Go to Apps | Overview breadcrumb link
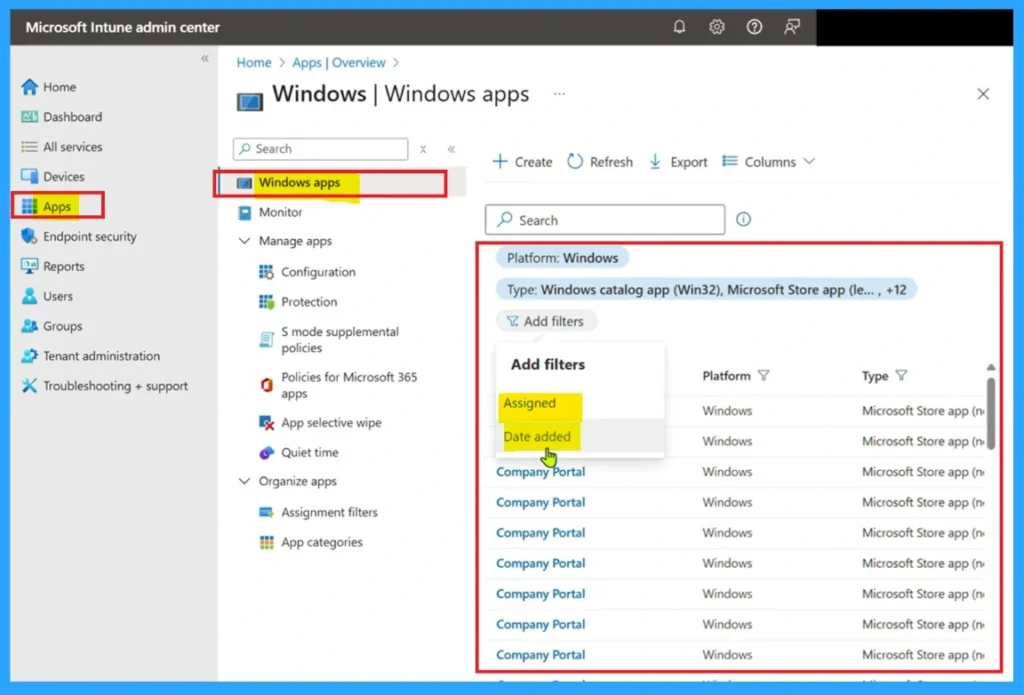Viewport: 1024px width, 695px height. [338, 63]
